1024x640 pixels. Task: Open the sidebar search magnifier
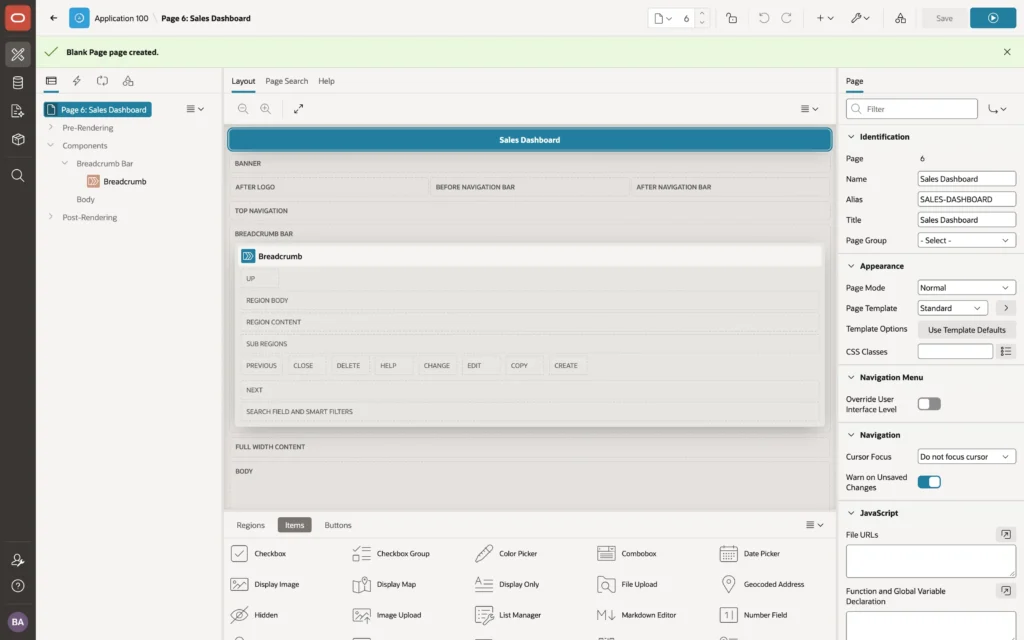point(18,175)
